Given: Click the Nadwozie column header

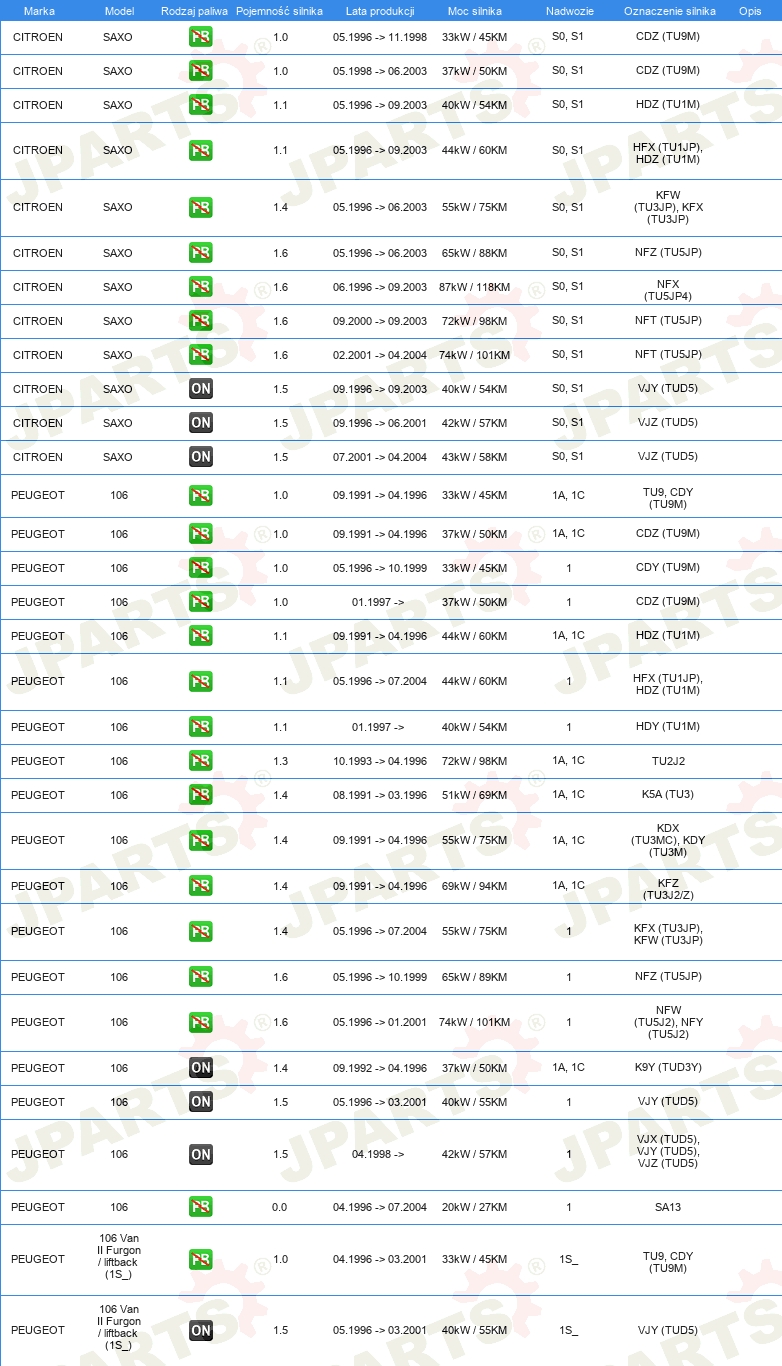Looking at the screenshot, I should tap(568, 11).
